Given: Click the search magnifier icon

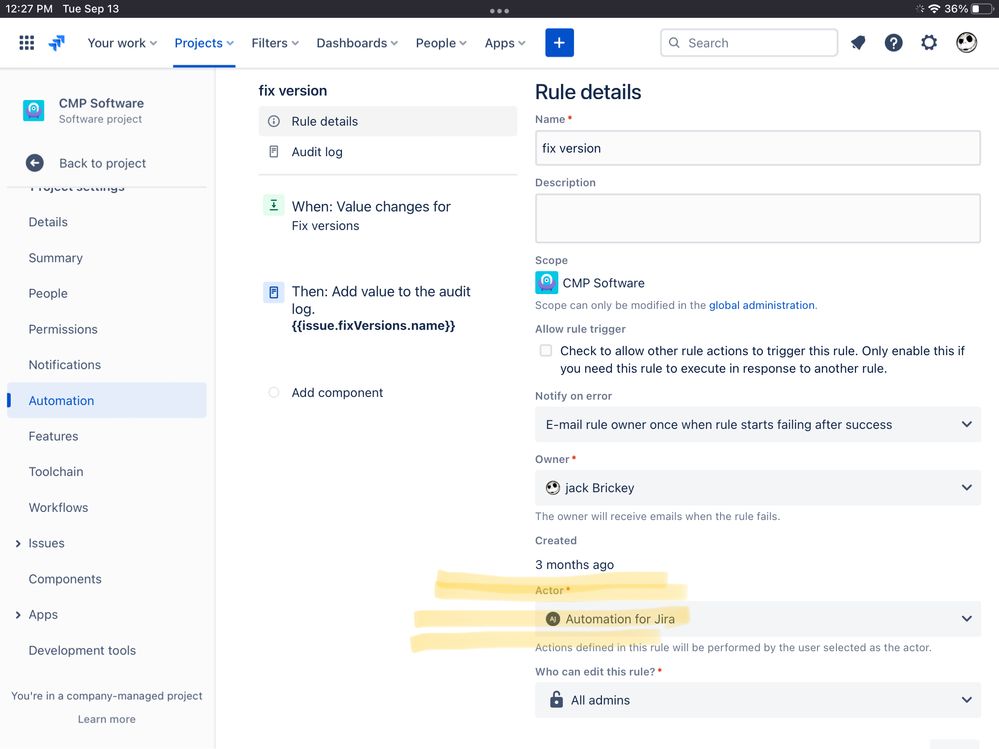Looking at the screenshot, I should 674,43.
